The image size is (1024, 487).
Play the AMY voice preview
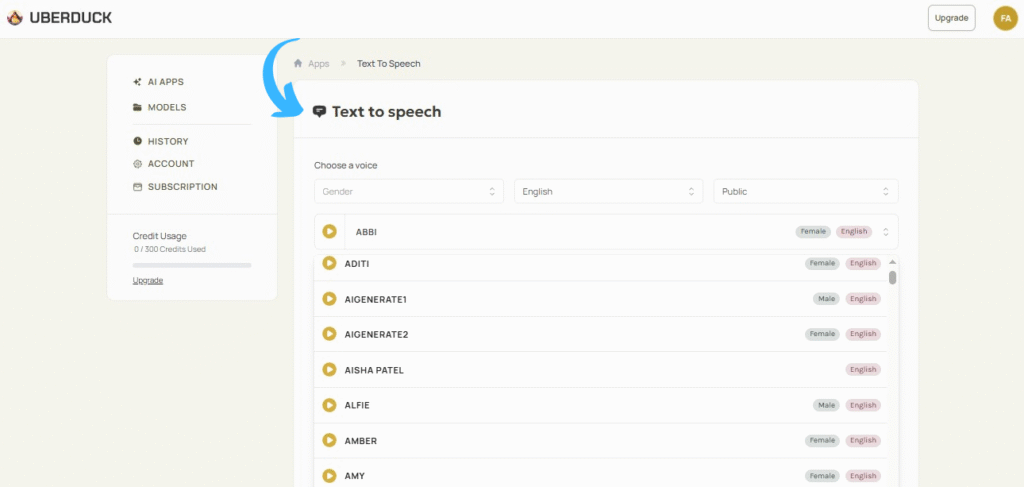coord(330,475)
